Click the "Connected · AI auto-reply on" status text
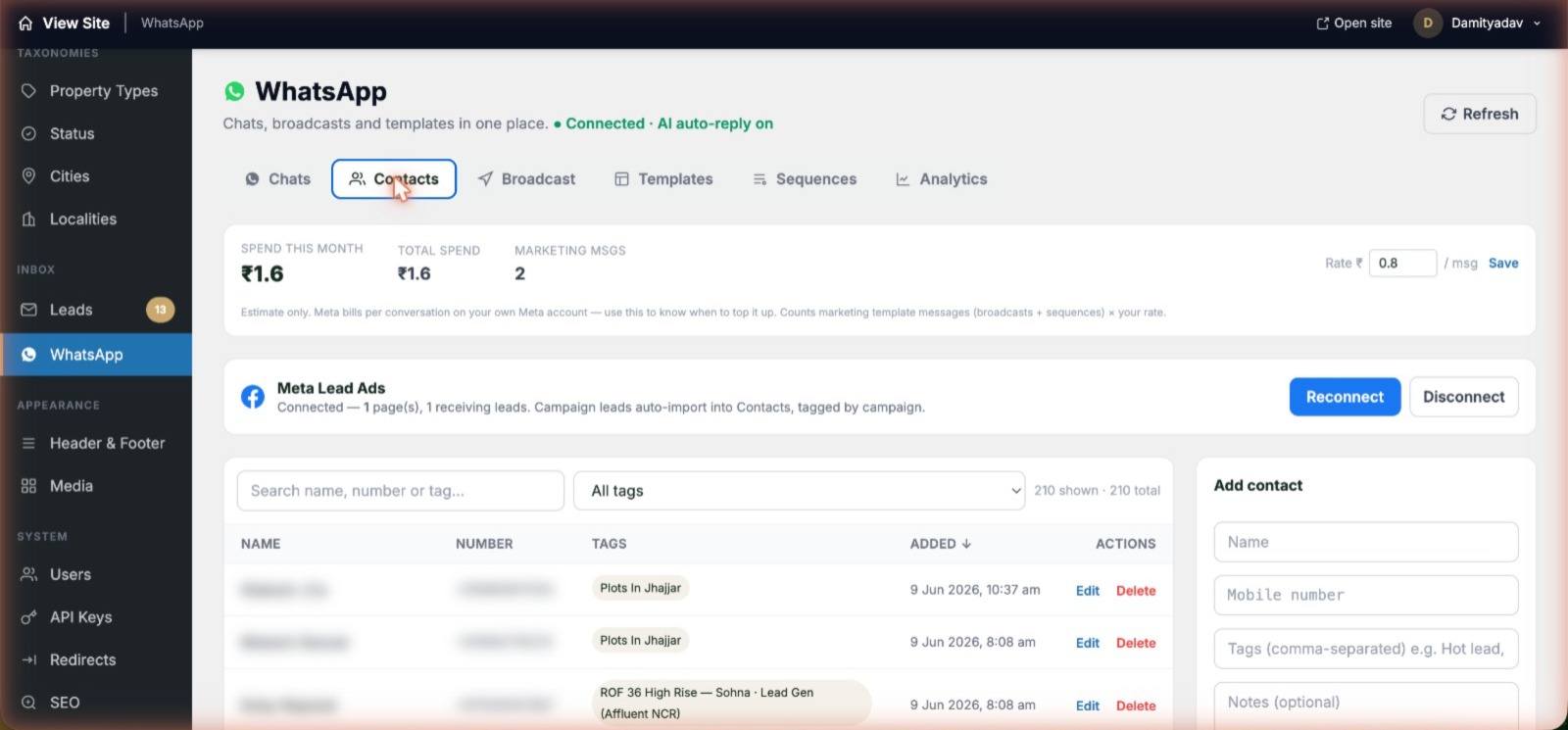 pos(668,123)
